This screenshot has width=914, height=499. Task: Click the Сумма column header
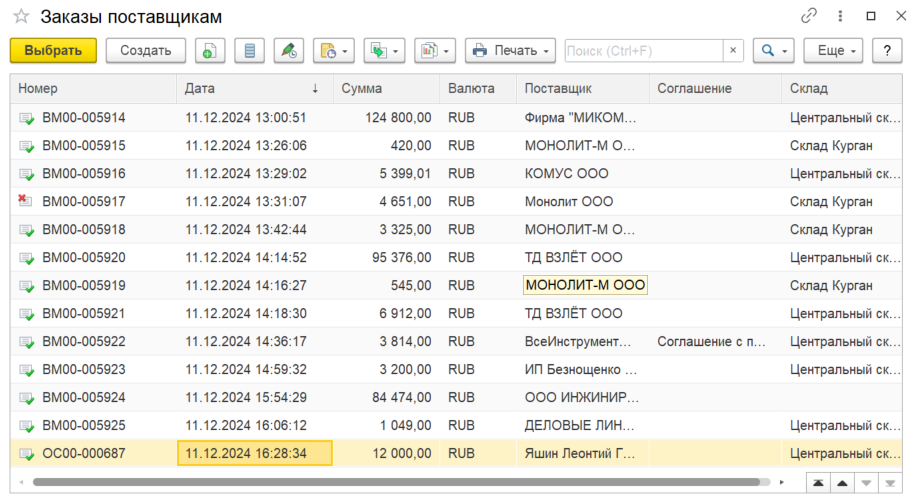click(386, 89)
